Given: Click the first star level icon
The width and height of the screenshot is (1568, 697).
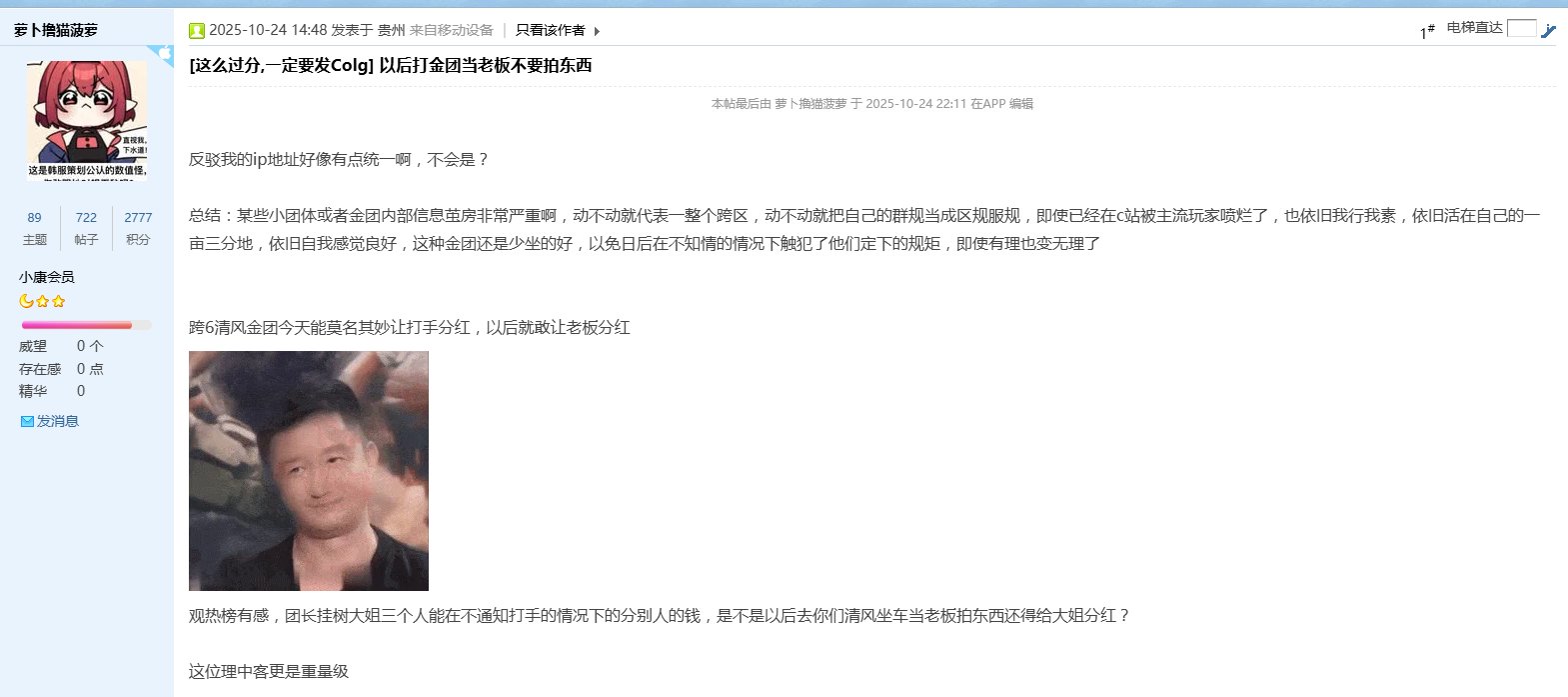Looking at the screenshot, I should click(x=42, y=301).
